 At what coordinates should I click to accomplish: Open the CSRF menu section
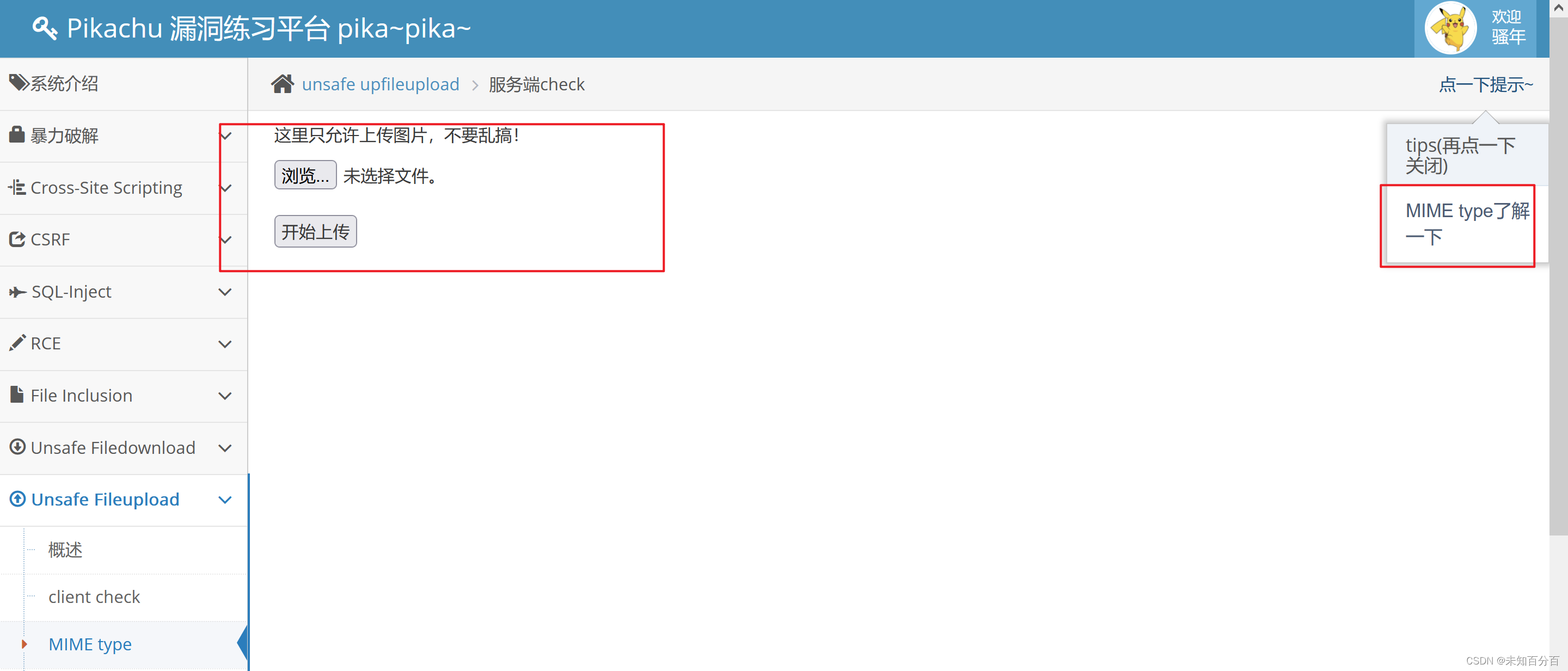click(x=124, y=239)
